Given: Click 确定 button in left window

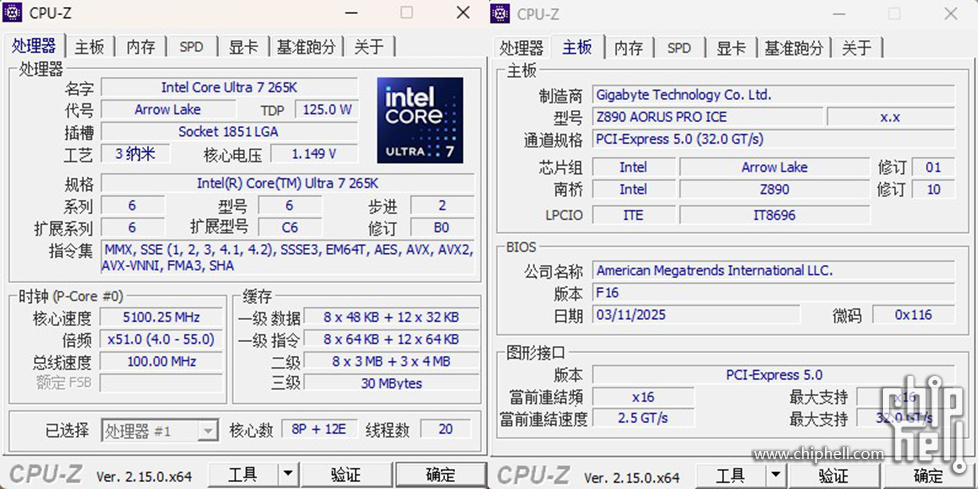Looking at the screenshot, I should [x=441, y=475].
